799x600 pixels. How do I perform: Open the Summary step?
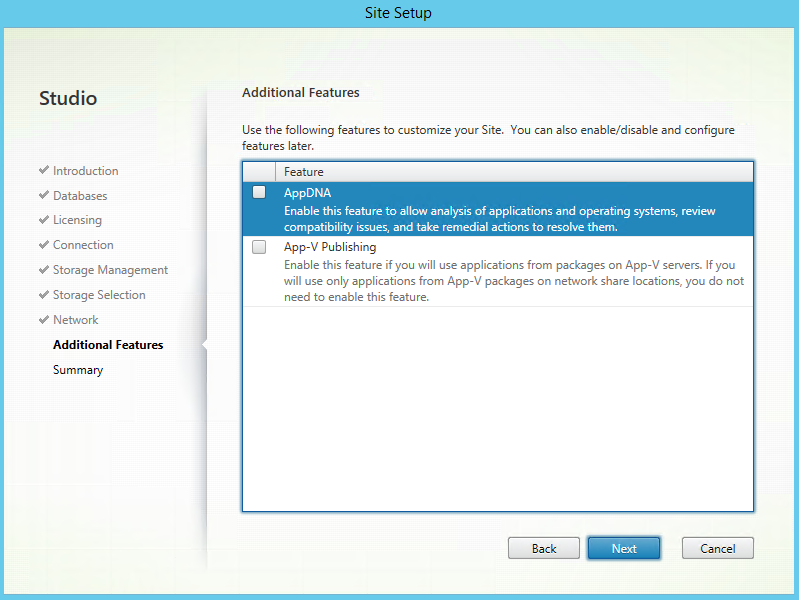coord(78,370)
